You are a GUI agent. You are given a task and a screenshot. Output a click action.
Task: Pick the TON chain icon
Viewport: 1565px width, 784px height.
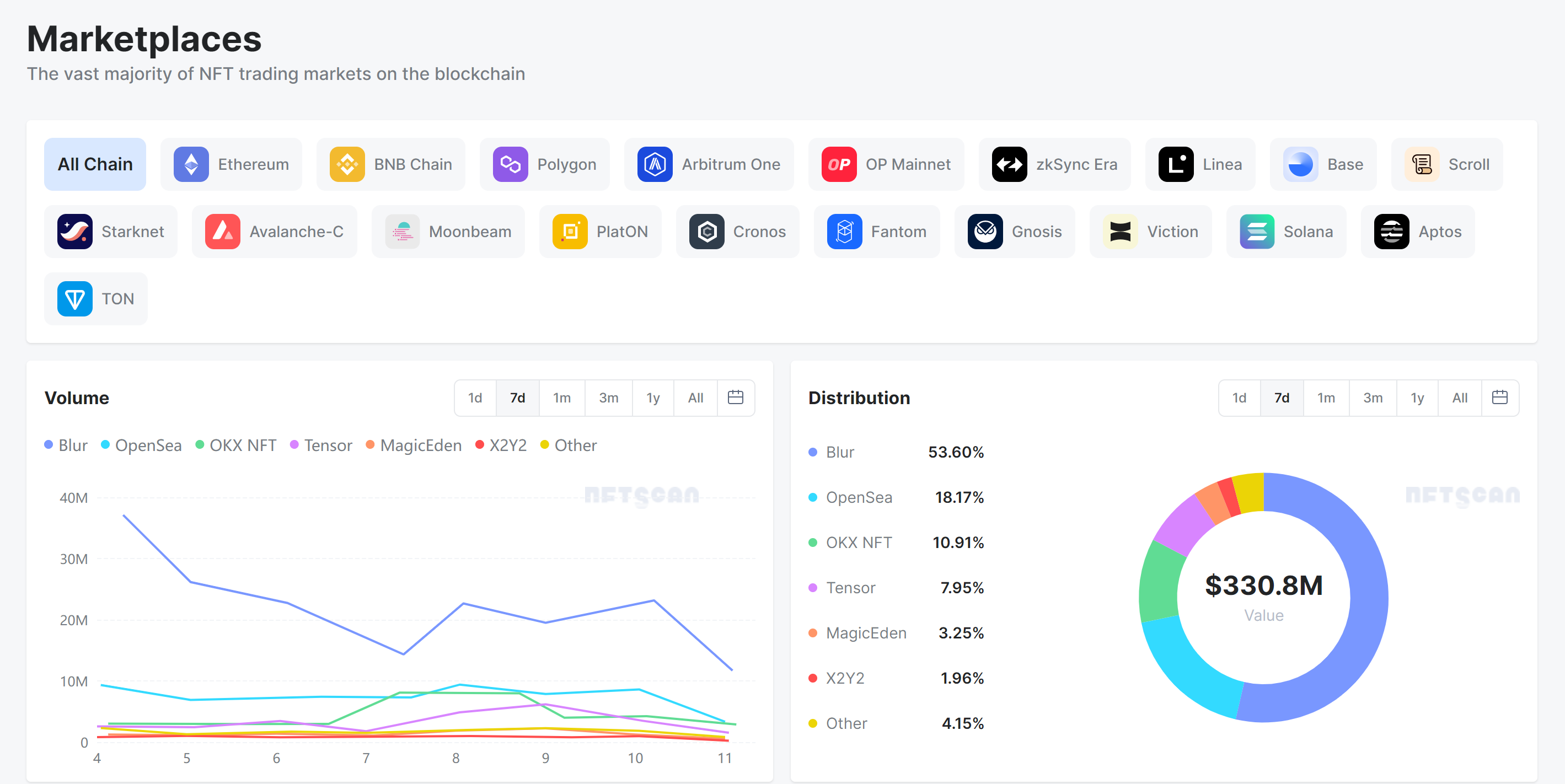tap(75, 299)
